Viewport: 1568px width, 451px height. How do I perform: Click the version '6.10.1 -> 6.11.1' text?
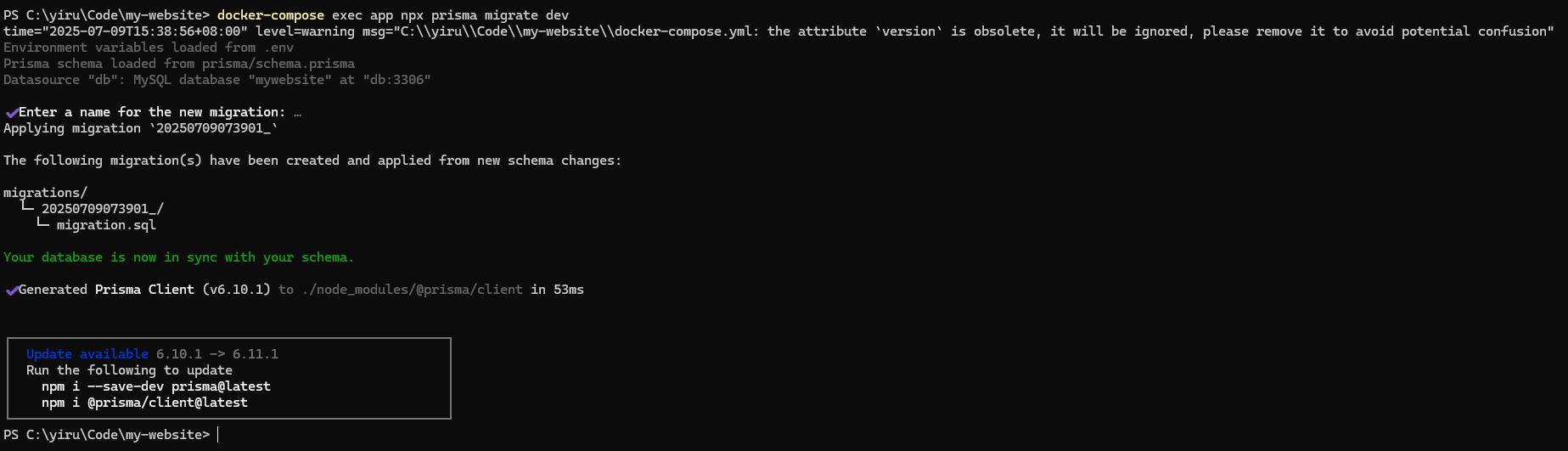(217, 354)
